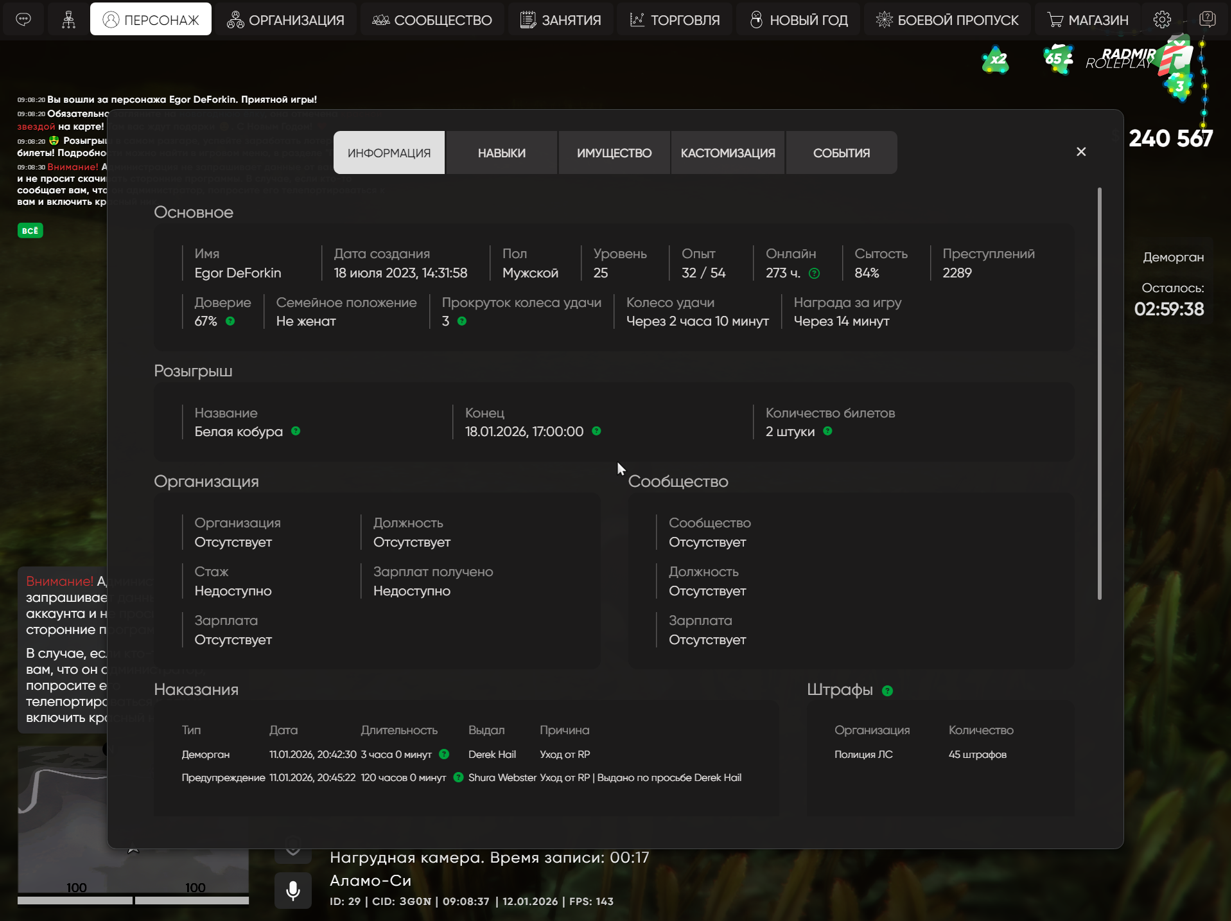1231x921 pixels.
Task: Click the Уровень value 25
Action: click(x=600, y=273)
